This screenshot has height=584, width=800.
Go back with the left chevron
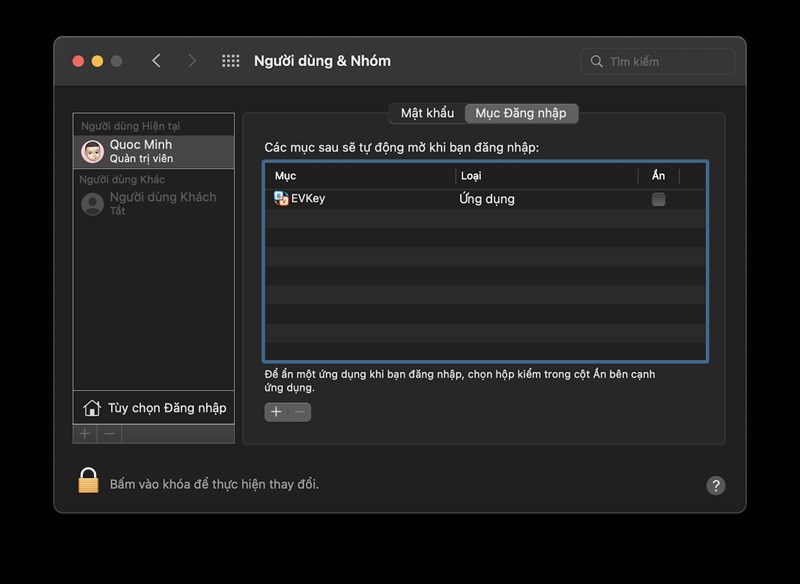[x=157, y=61]
